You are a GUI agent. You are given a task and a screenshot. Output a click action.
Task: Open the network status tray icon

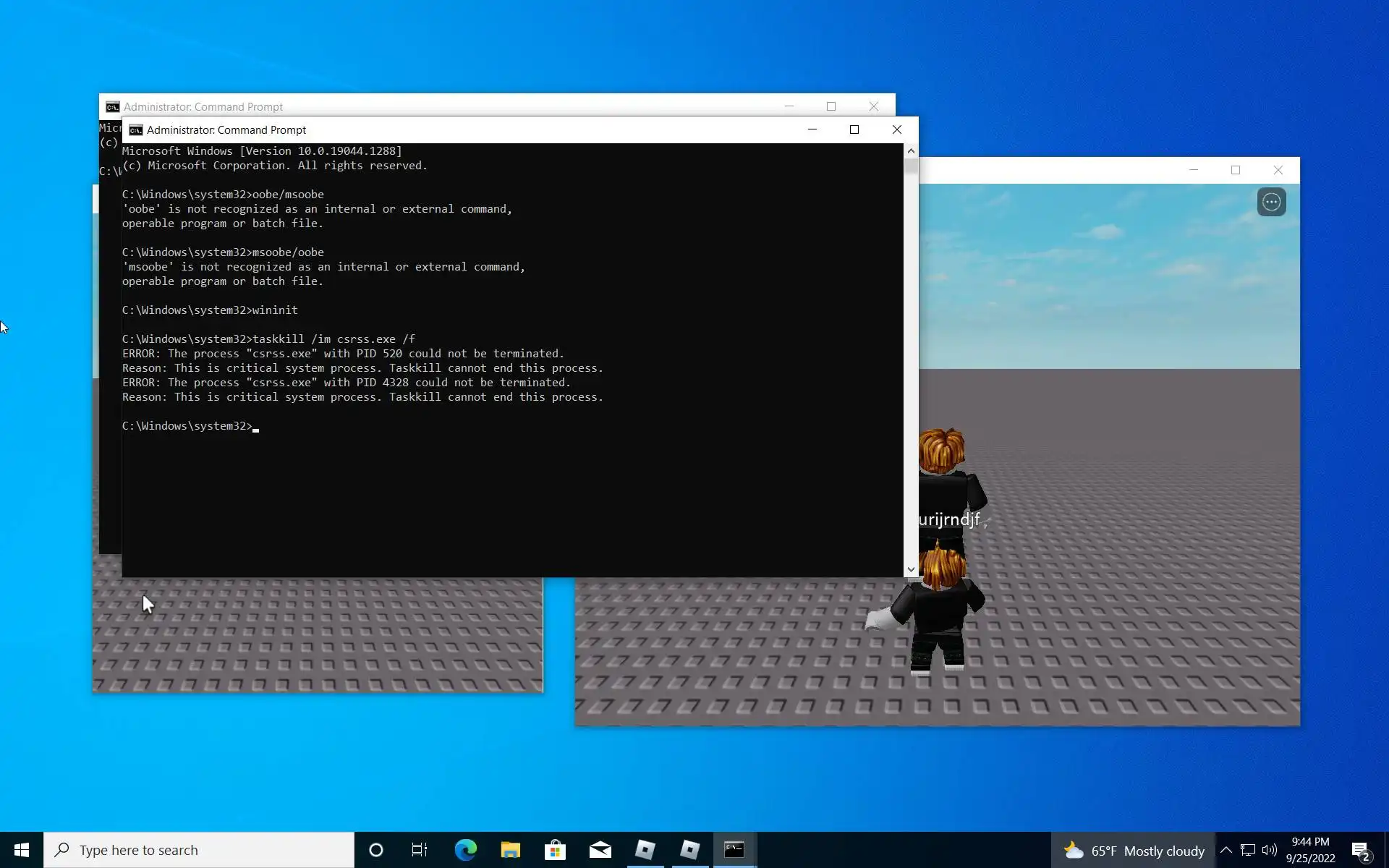[x=1248, y=850]
